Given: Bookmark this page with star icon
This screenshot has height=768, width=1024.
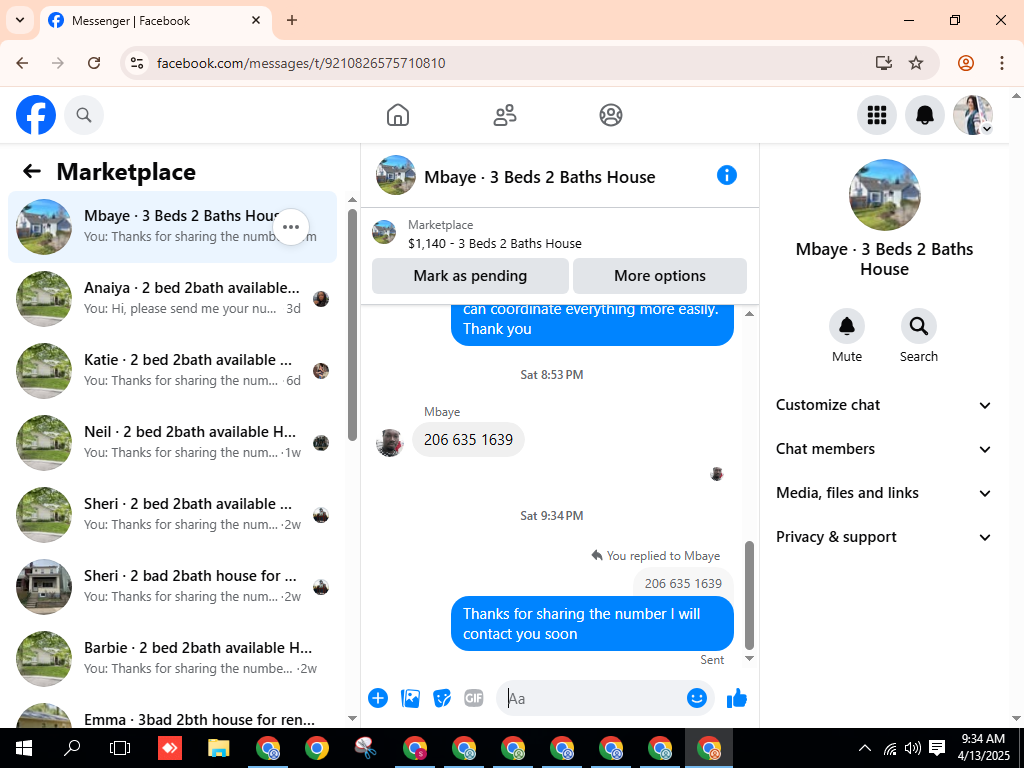Looking at the screenshot, I should 916,63.
